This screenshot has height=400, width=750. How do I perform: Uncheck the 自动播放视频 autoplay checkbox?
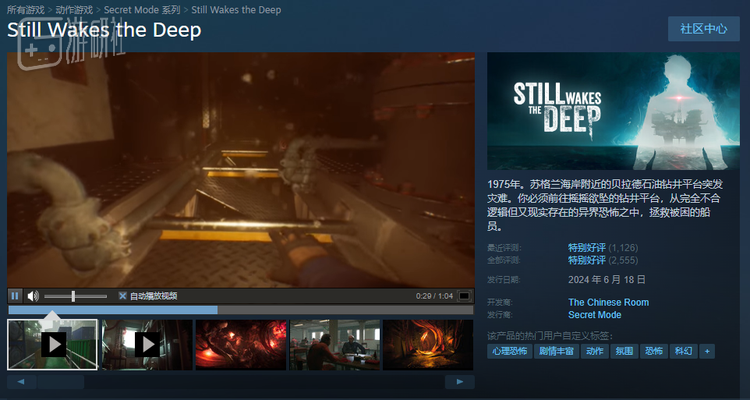[123, 296]
